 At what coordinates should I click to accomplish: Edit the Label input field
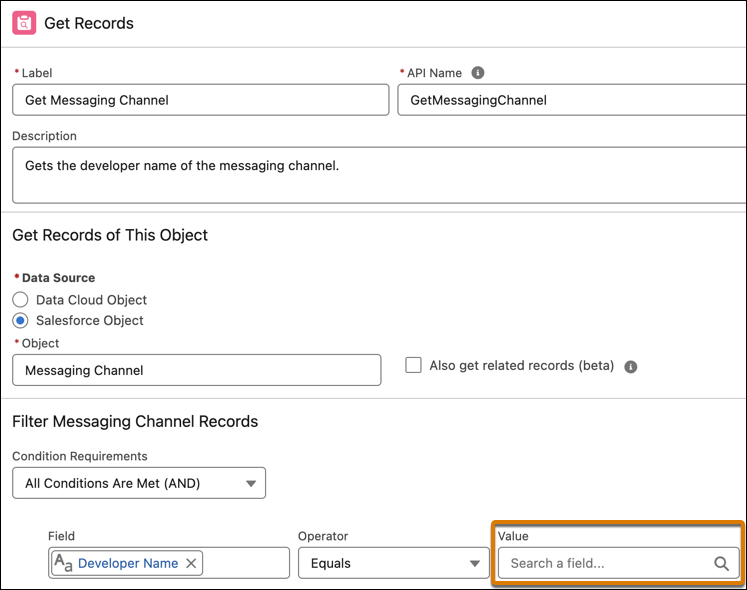click(201, 100)
